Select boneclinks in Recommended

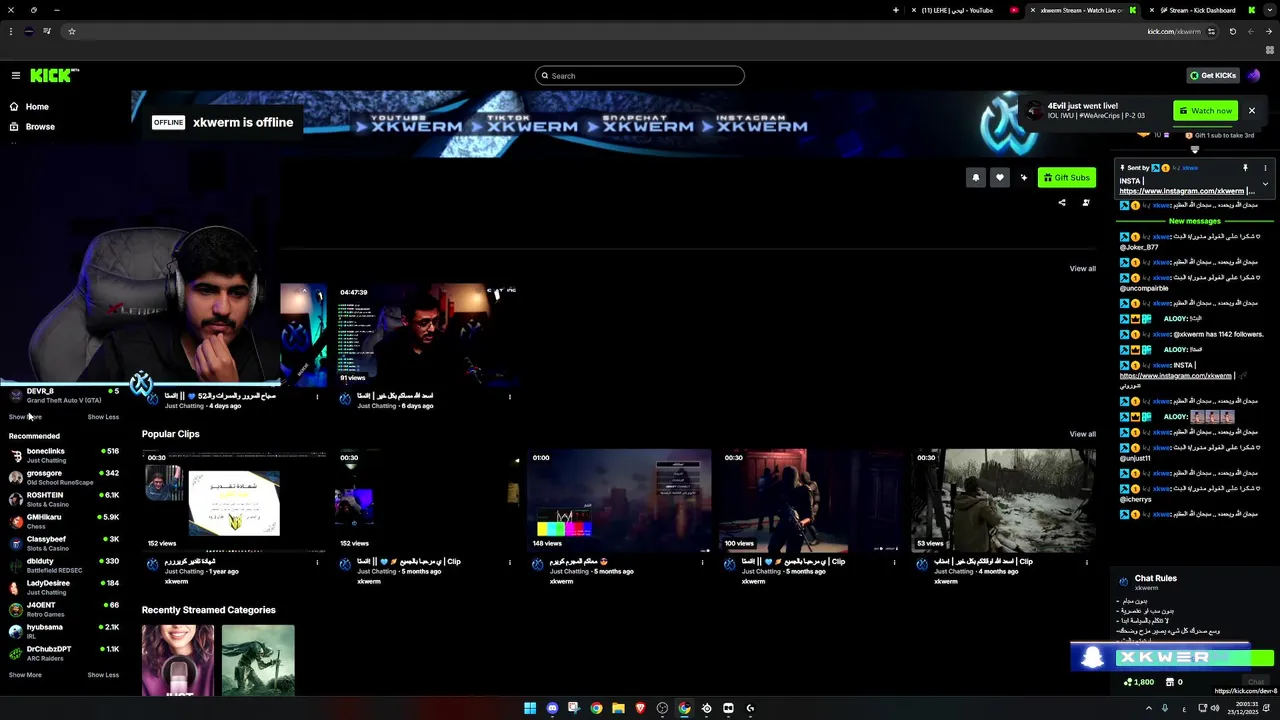pos(64,455)
